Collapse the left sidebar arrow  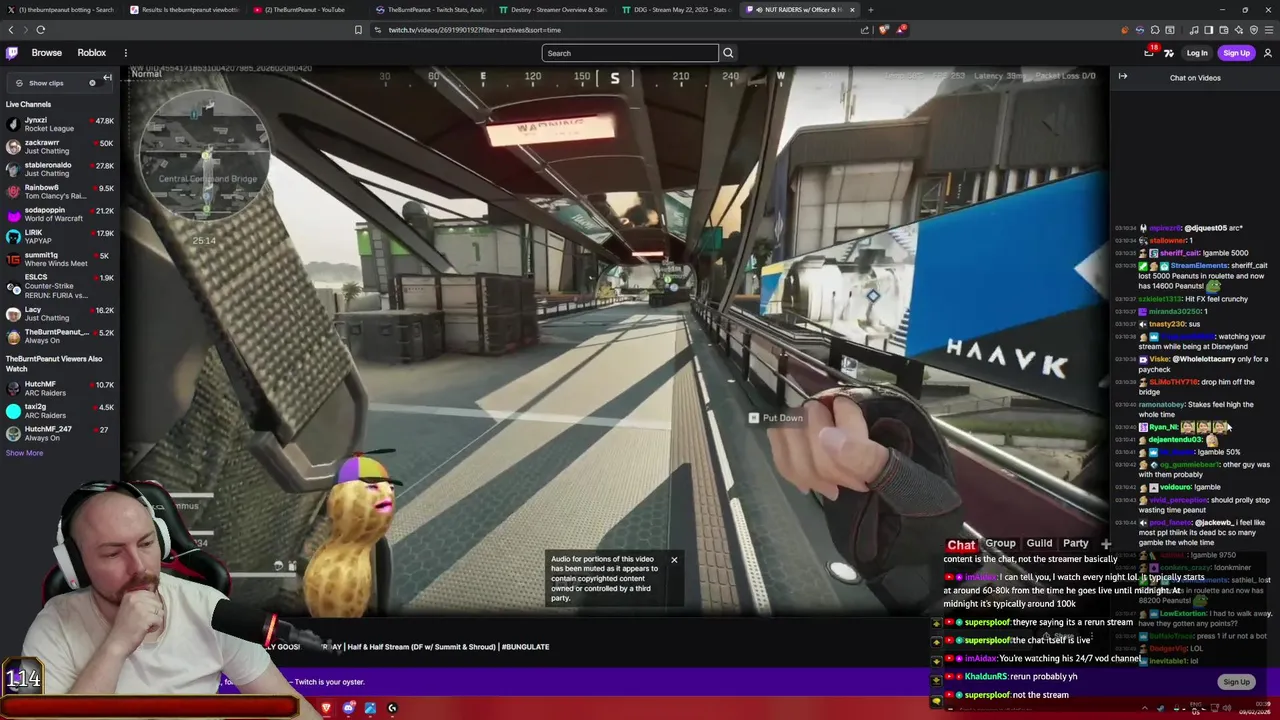point(107,78)
